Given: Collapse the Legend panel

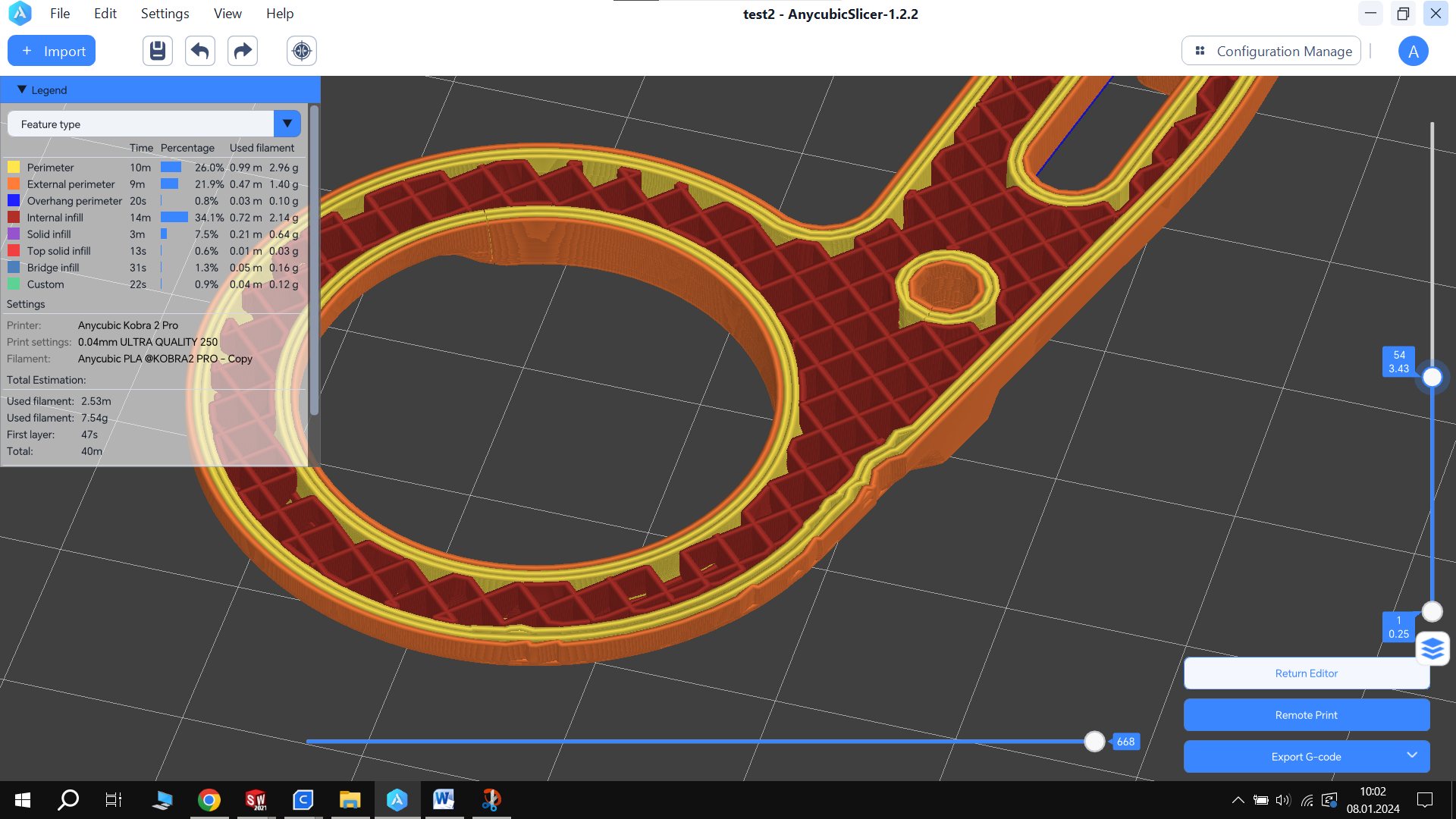Looking at the screenshot, I should tap(21, 89).
